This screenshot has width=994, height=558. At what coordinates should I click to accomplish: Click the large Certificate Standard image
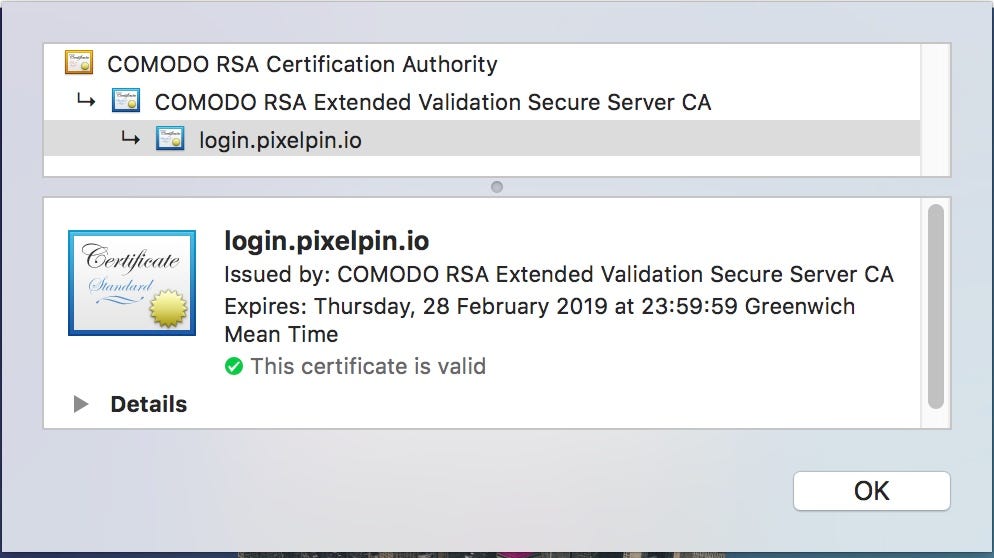[x=132, y=283]
